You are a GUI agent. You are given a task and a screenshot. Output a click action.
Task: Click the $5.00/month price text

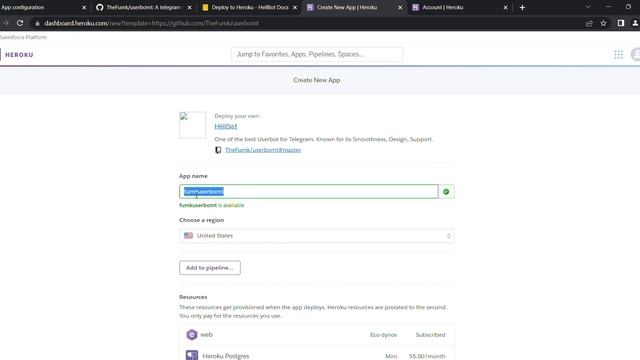[427, 356]
